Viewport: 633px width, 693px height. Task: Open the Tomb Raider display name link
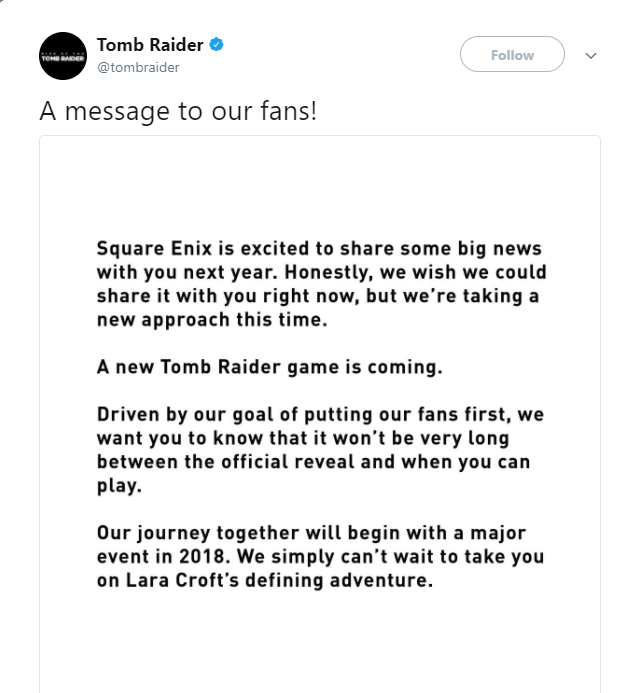150,45
